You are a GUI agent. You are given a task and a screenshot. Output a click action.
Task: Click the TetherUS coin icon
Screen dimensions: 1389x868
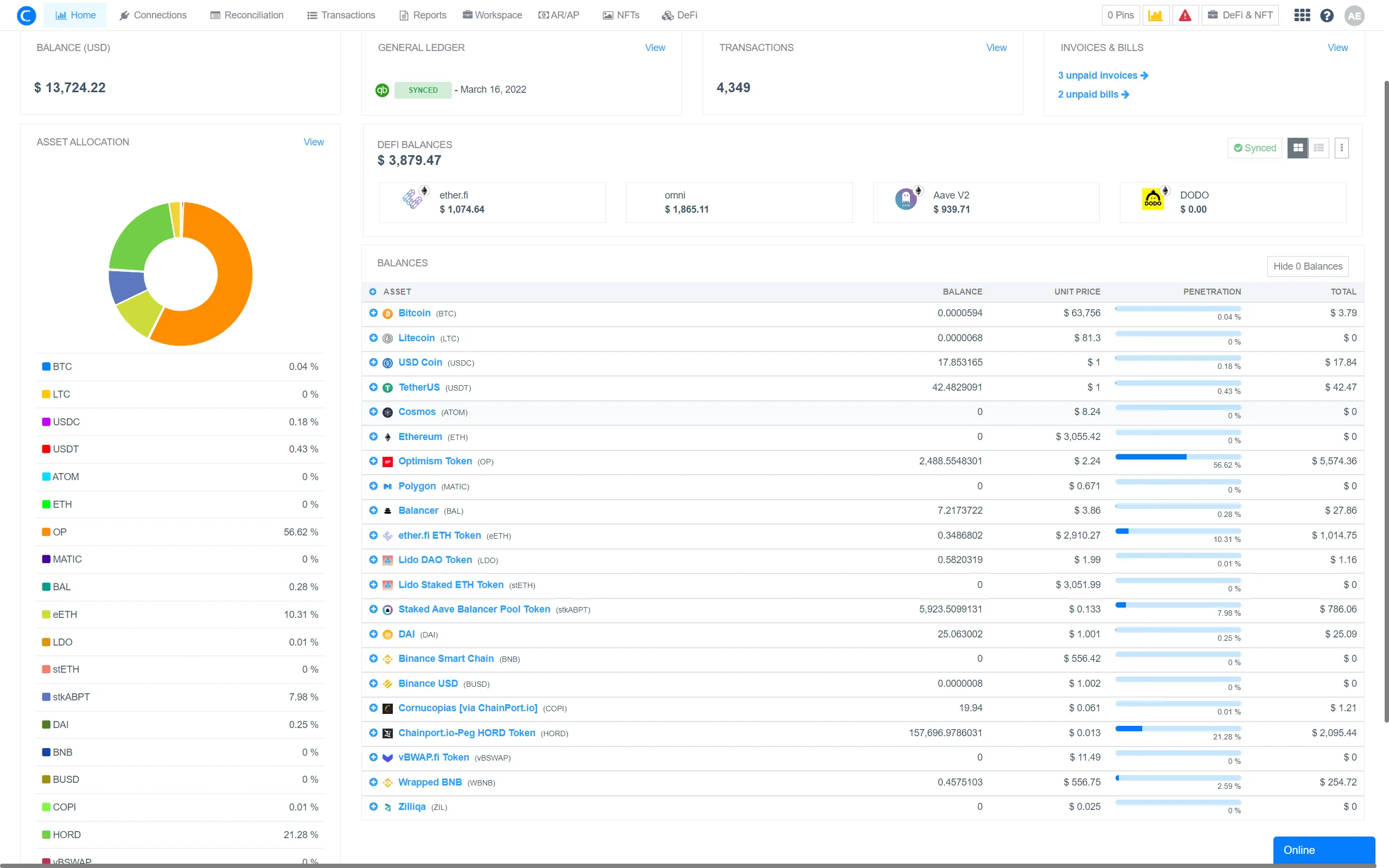387,388
